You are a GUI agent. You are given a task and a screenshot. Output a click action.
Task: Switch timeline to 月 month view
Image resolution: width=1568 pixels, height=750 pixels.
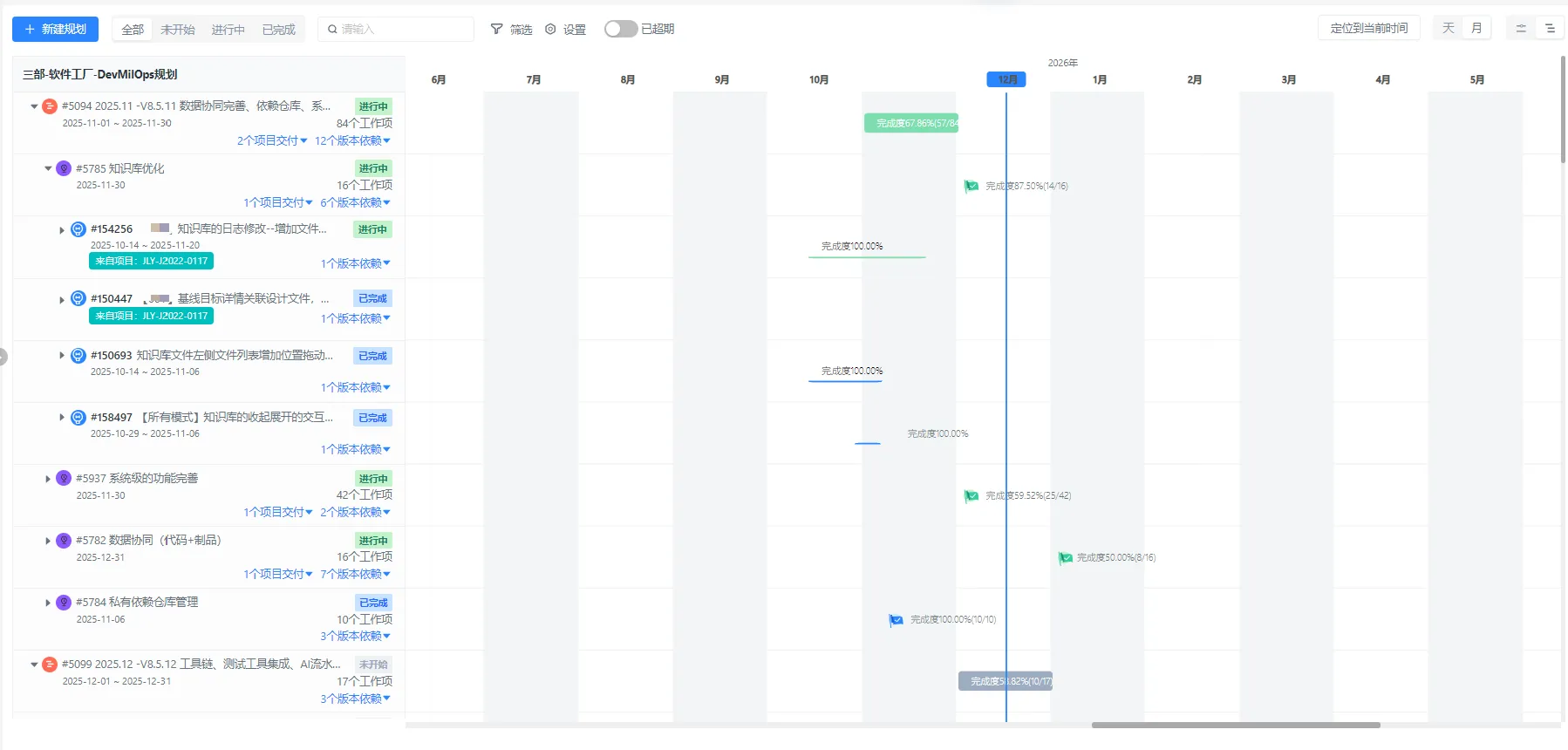coord(1476,29)
